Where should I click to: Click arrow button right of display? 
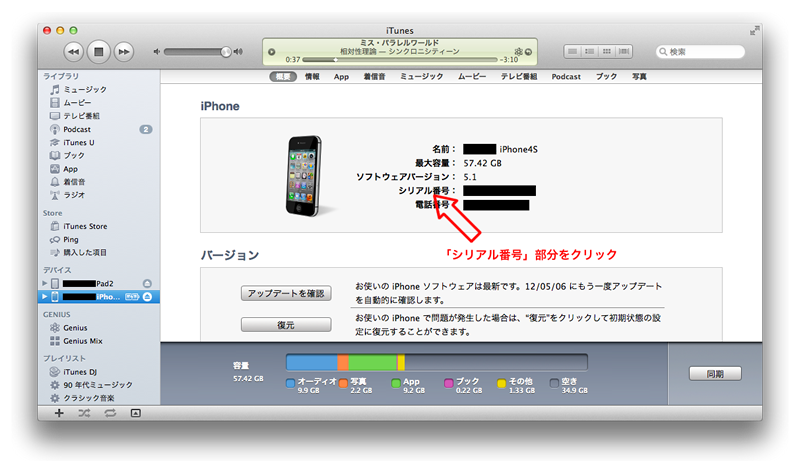click(x=529, y=52)
